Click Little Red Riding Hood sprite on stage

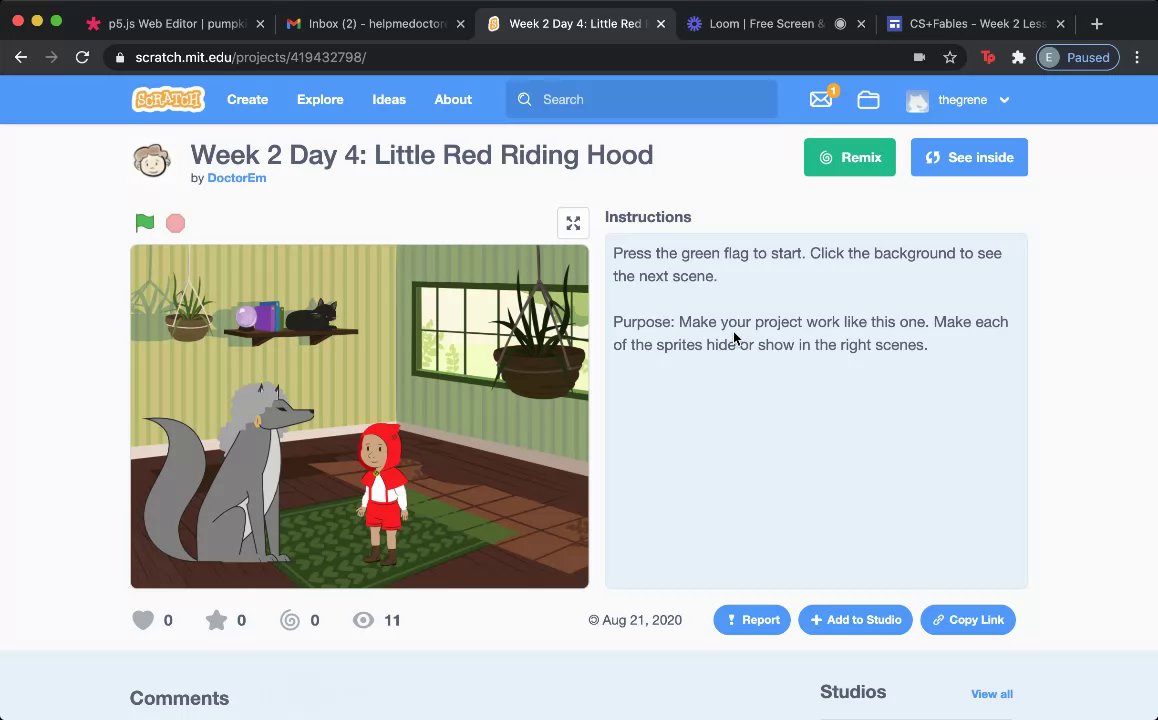[x=383, y=493]
